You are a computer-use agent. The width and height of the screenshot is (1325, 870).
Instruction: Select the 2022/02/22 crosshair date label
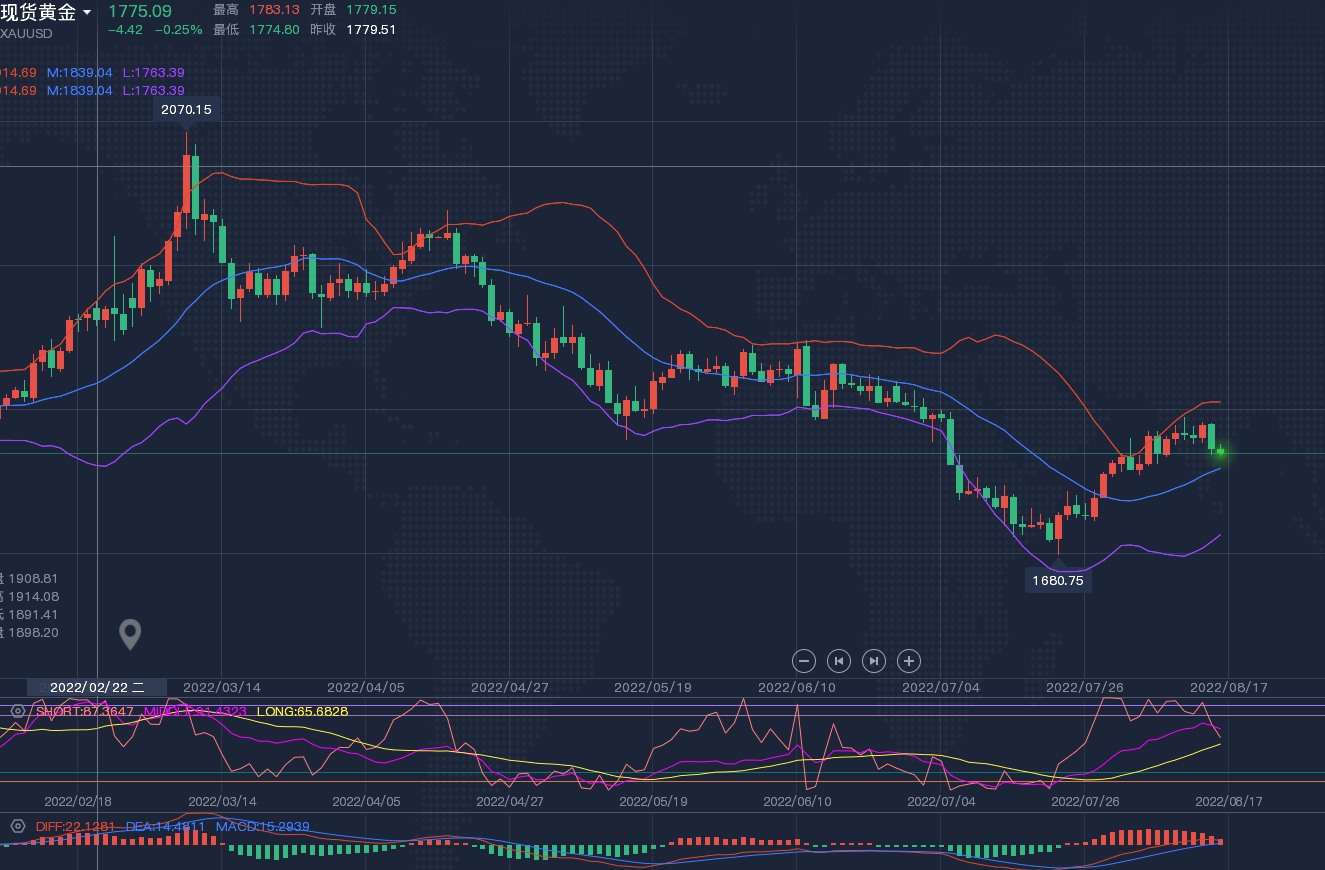pyautogui.click(x=96, y=687)
